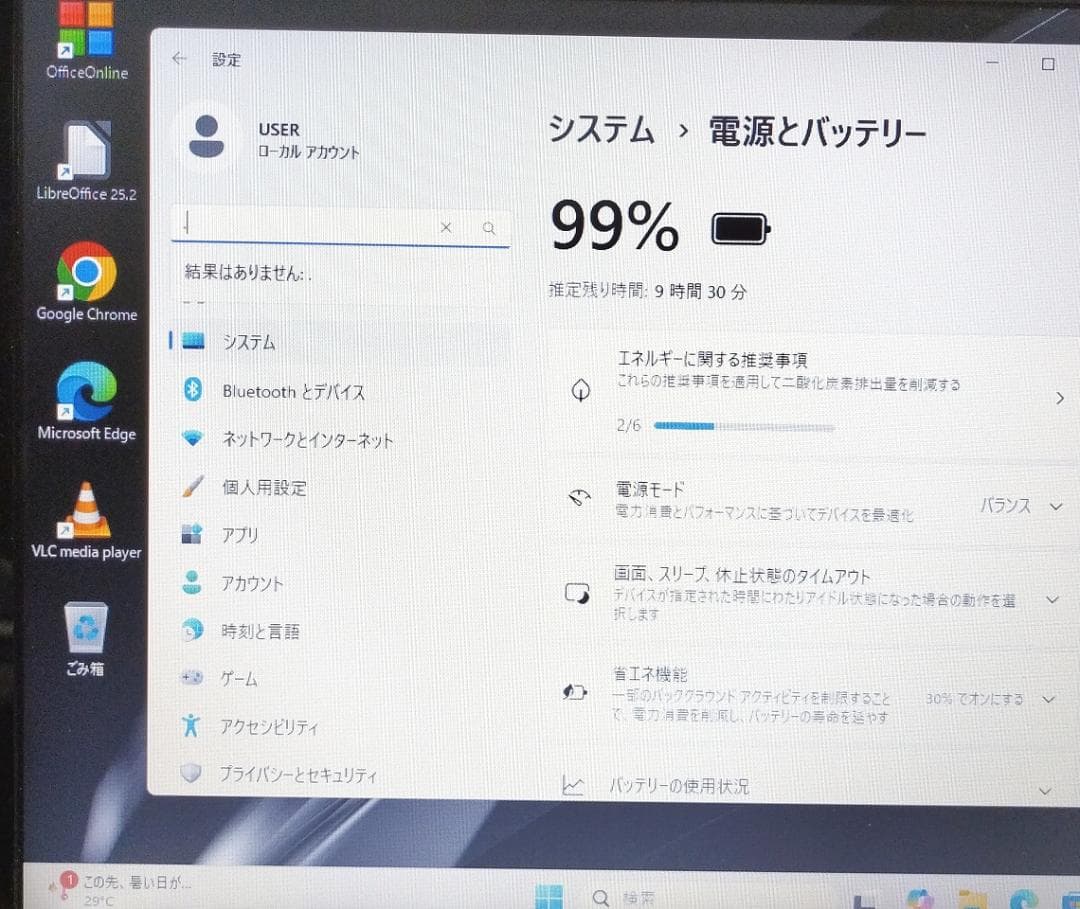Click the back arrow in Settings
The height and width of the screenshot is (909, 1080).
[x=177, y=58]
